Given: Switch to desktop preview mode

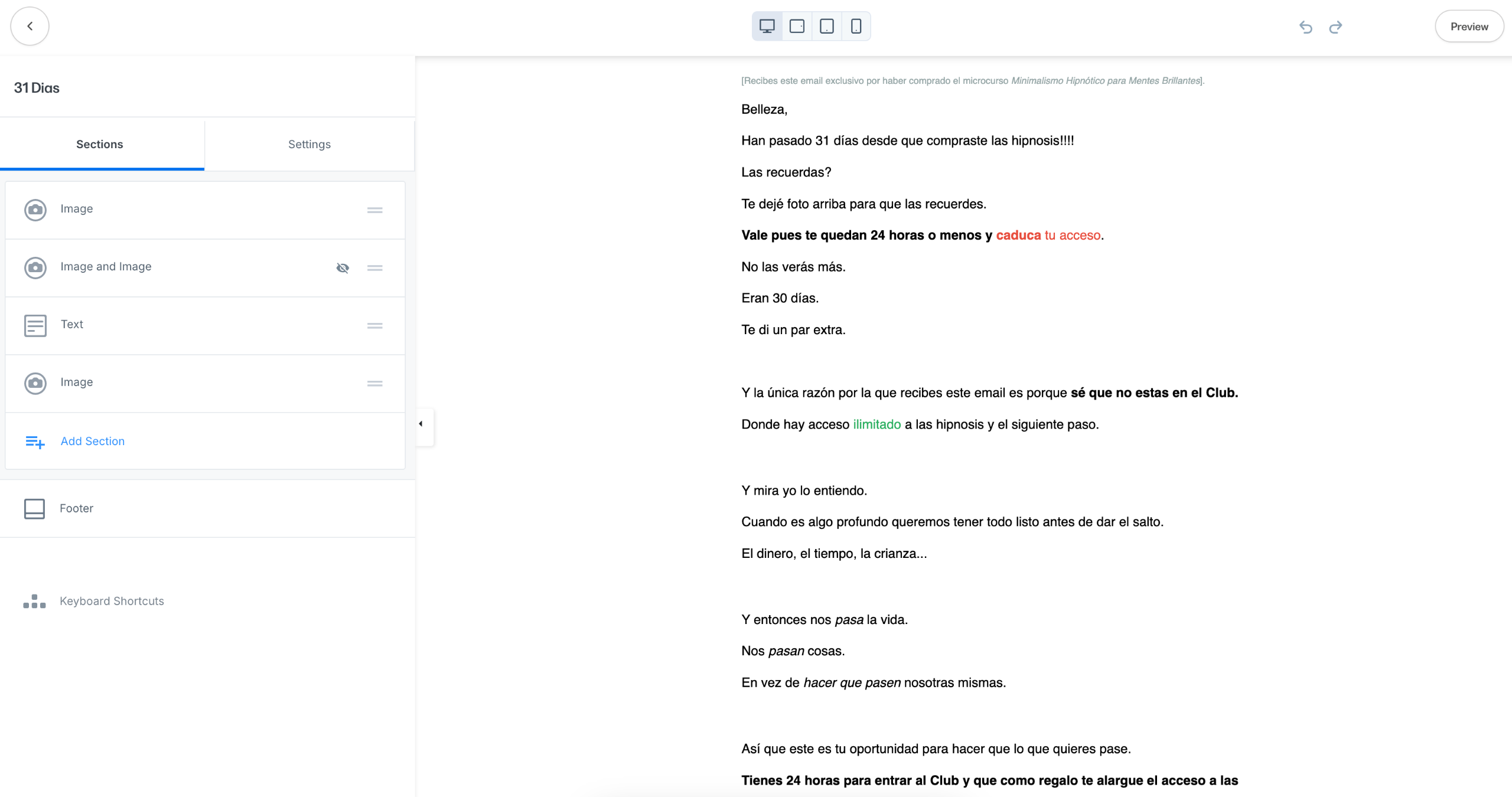Looking at the screenshot, I should click(x=767, y=26).
